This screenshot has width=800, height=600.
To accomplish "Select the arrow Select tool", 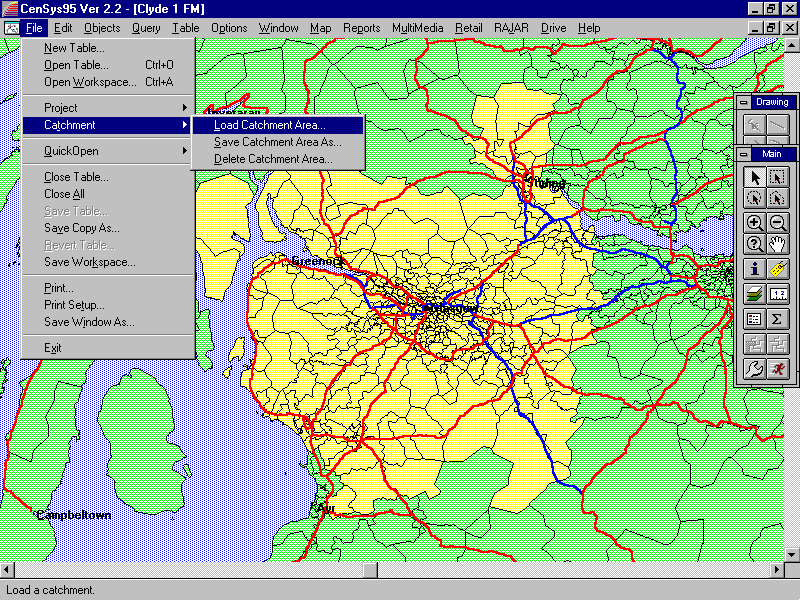I will [755, 177].
